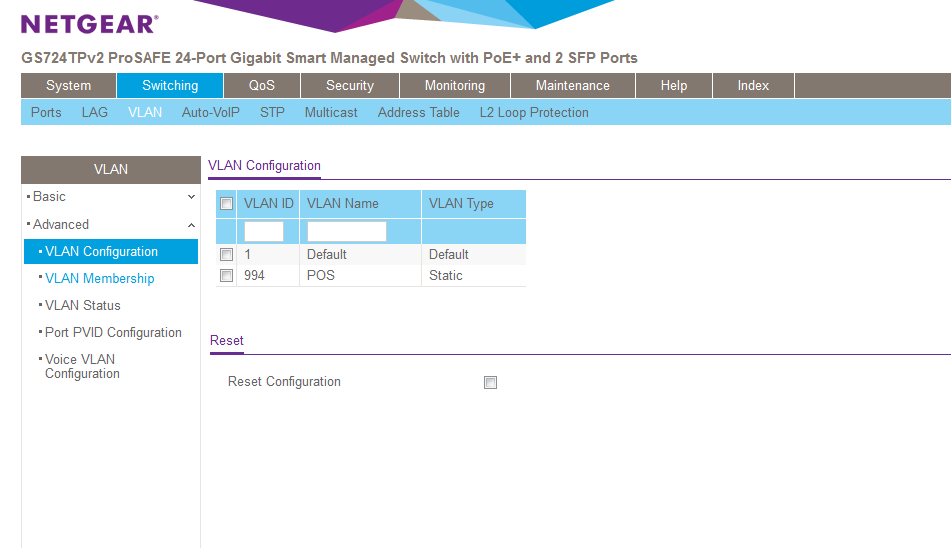
Task: Focus the VLAN Name input field
Action: [346, 232]
